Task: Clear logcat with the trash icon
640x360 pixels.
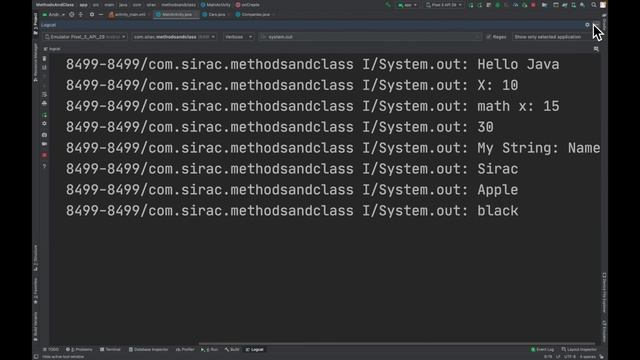Action: tap(44, 59)
